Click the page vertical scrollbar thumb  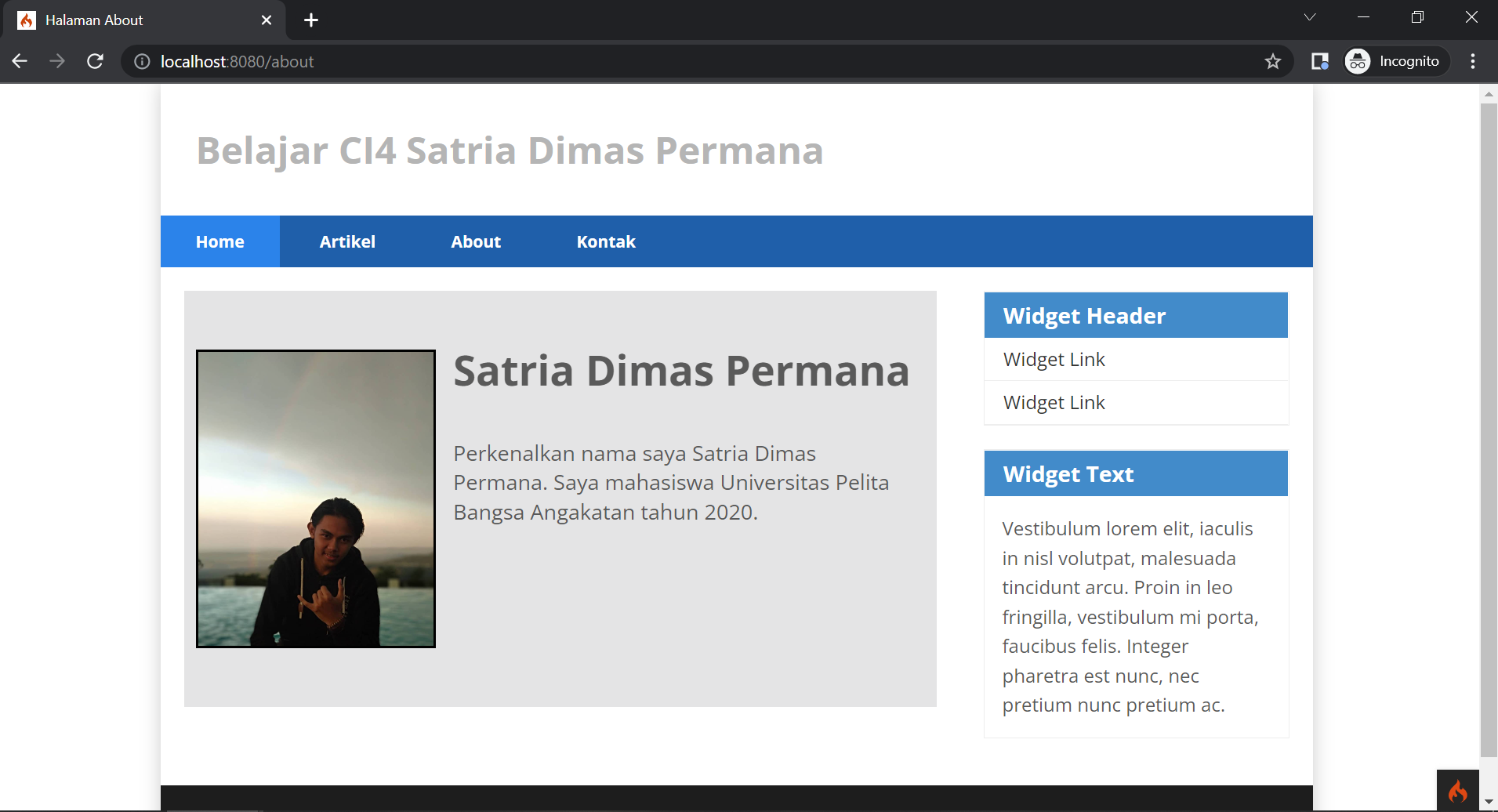click(1489, 430)
